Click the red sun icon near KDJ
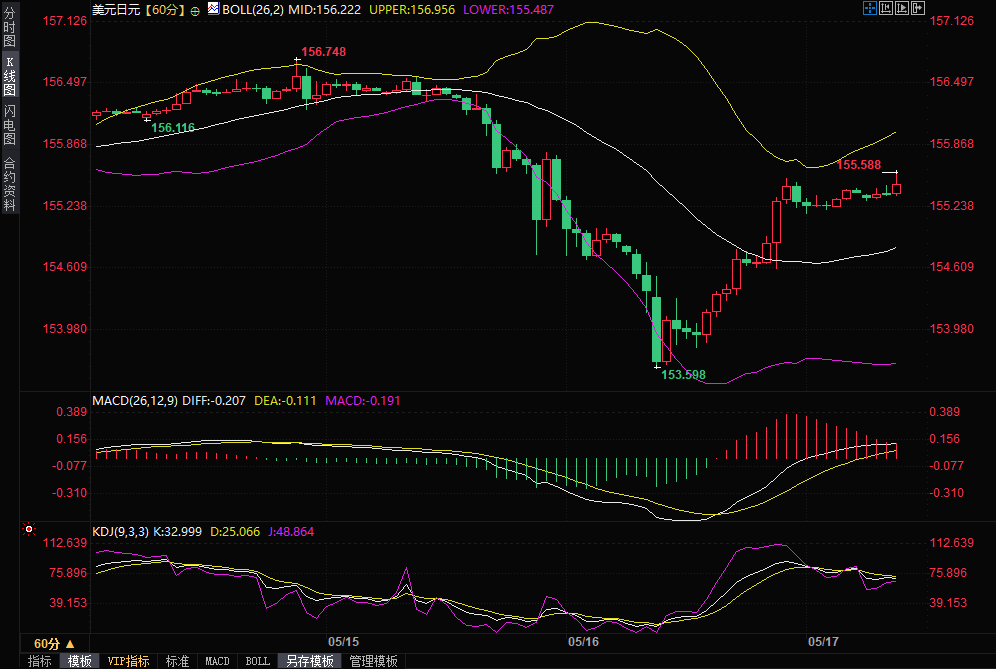The width and height of the screenshot is (996, 669). (x=29, y=528)
